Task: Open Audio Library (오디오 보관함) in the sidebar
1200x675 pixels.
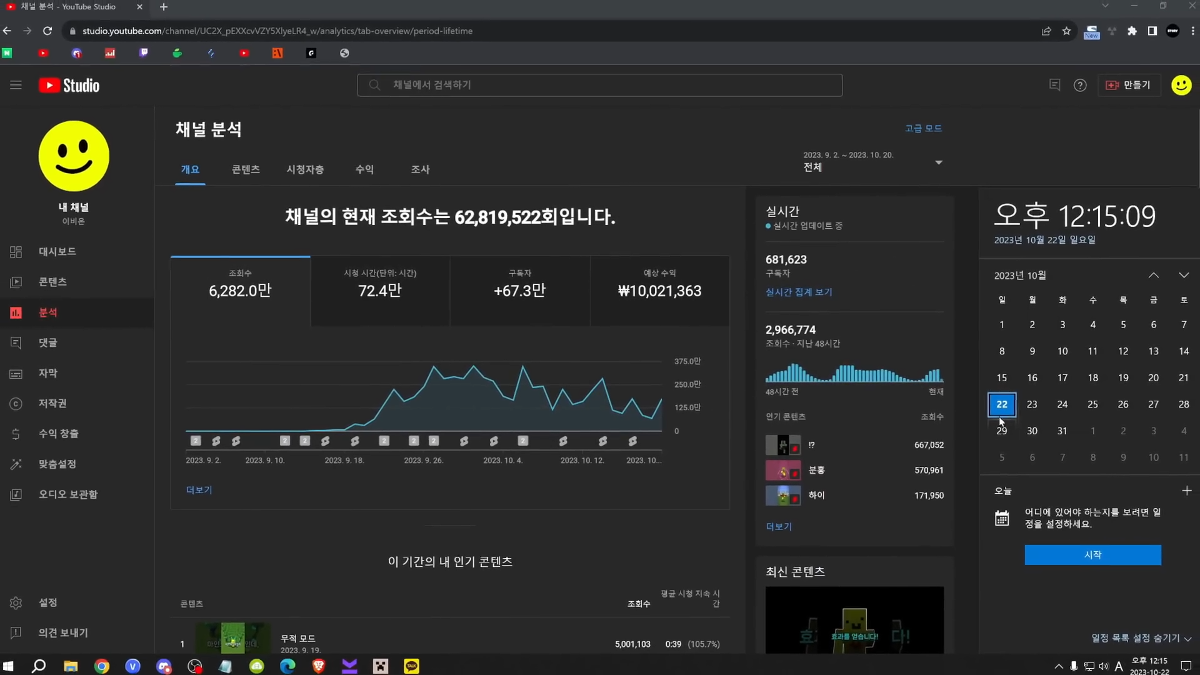Action: pos(67,494)
